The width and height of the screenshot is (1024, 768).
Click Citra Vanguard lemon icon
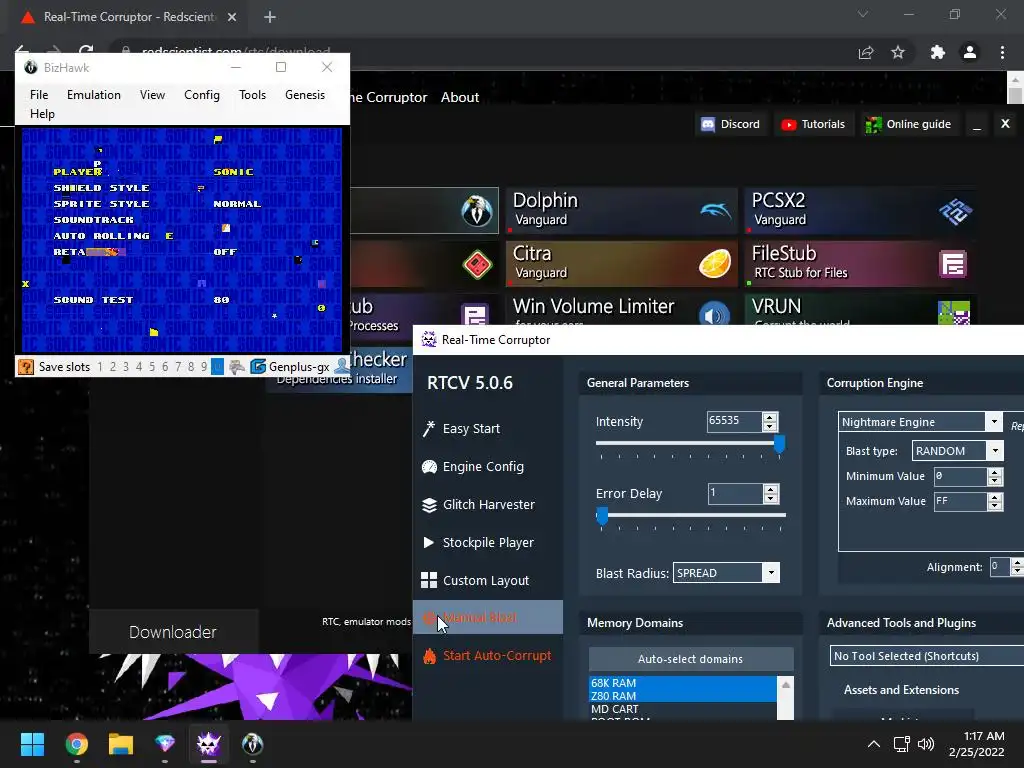714,264
